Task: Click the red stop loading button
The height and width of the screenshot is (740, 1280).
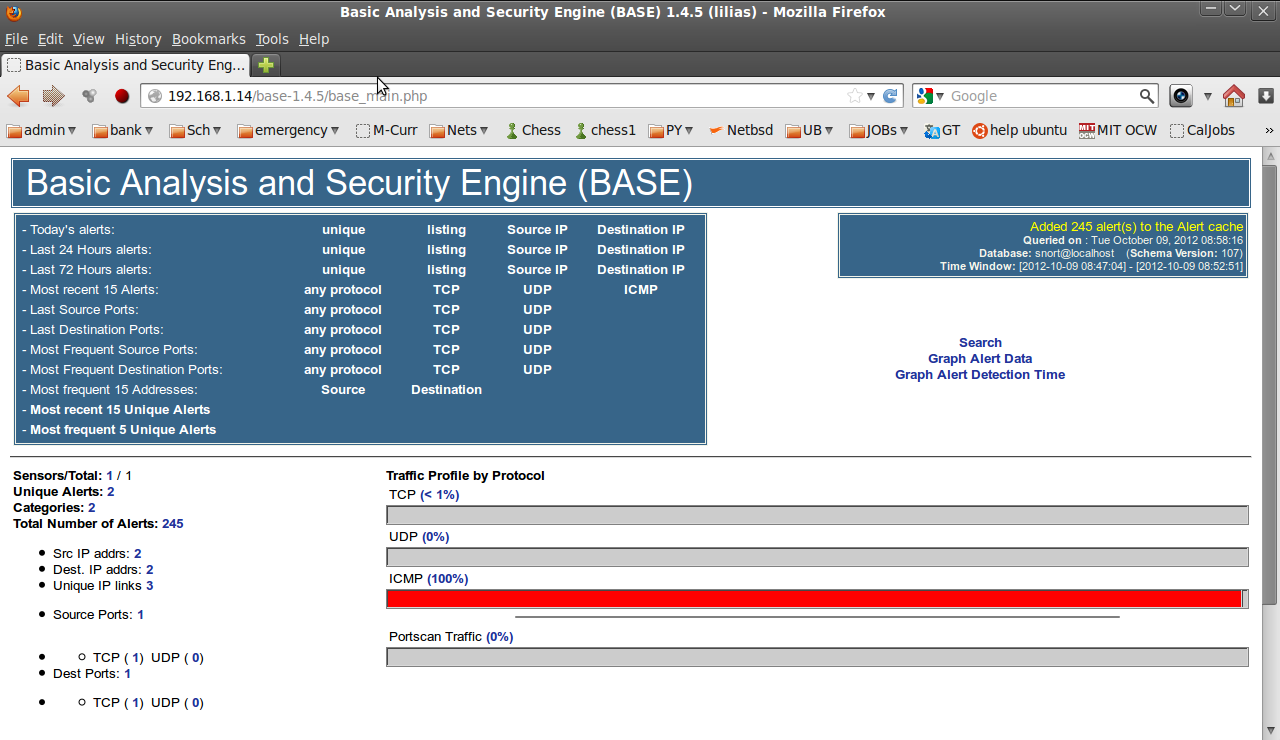Action: tap(122, 96)
